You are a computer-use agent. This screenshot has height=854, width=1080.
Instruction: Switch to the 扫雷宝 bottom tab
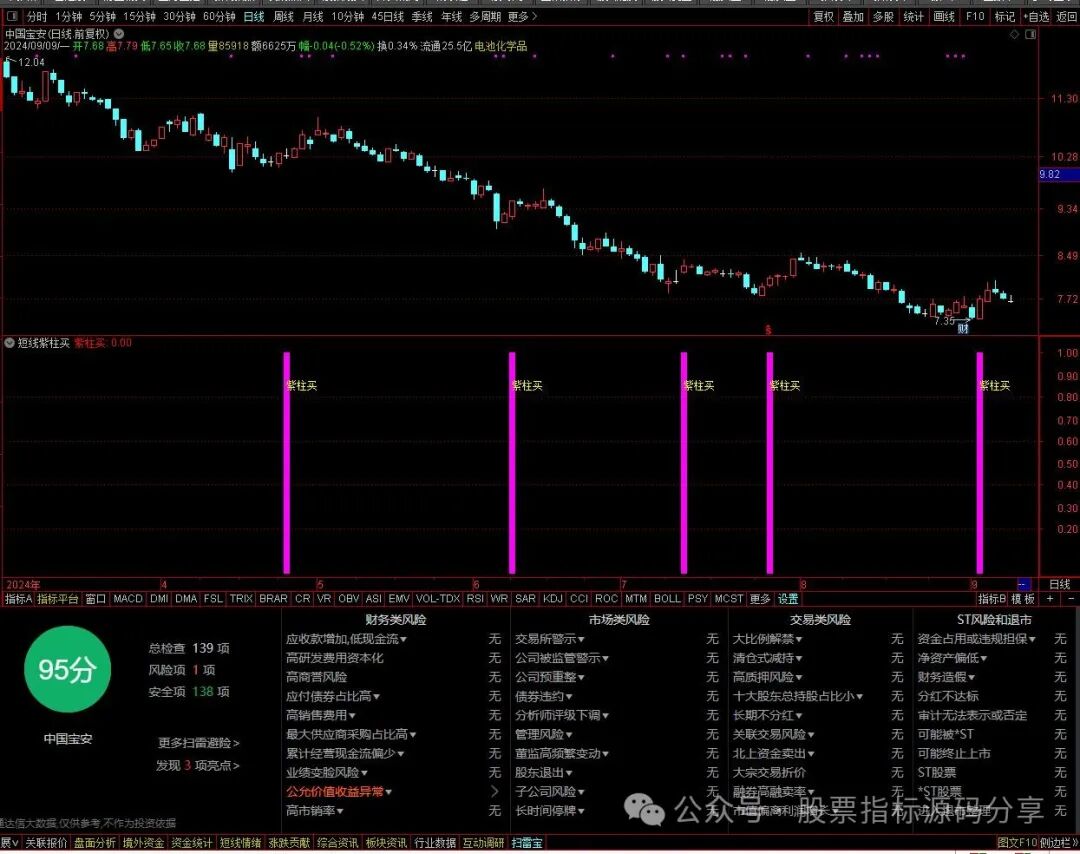pyautogui.click(x=527, y=842)
